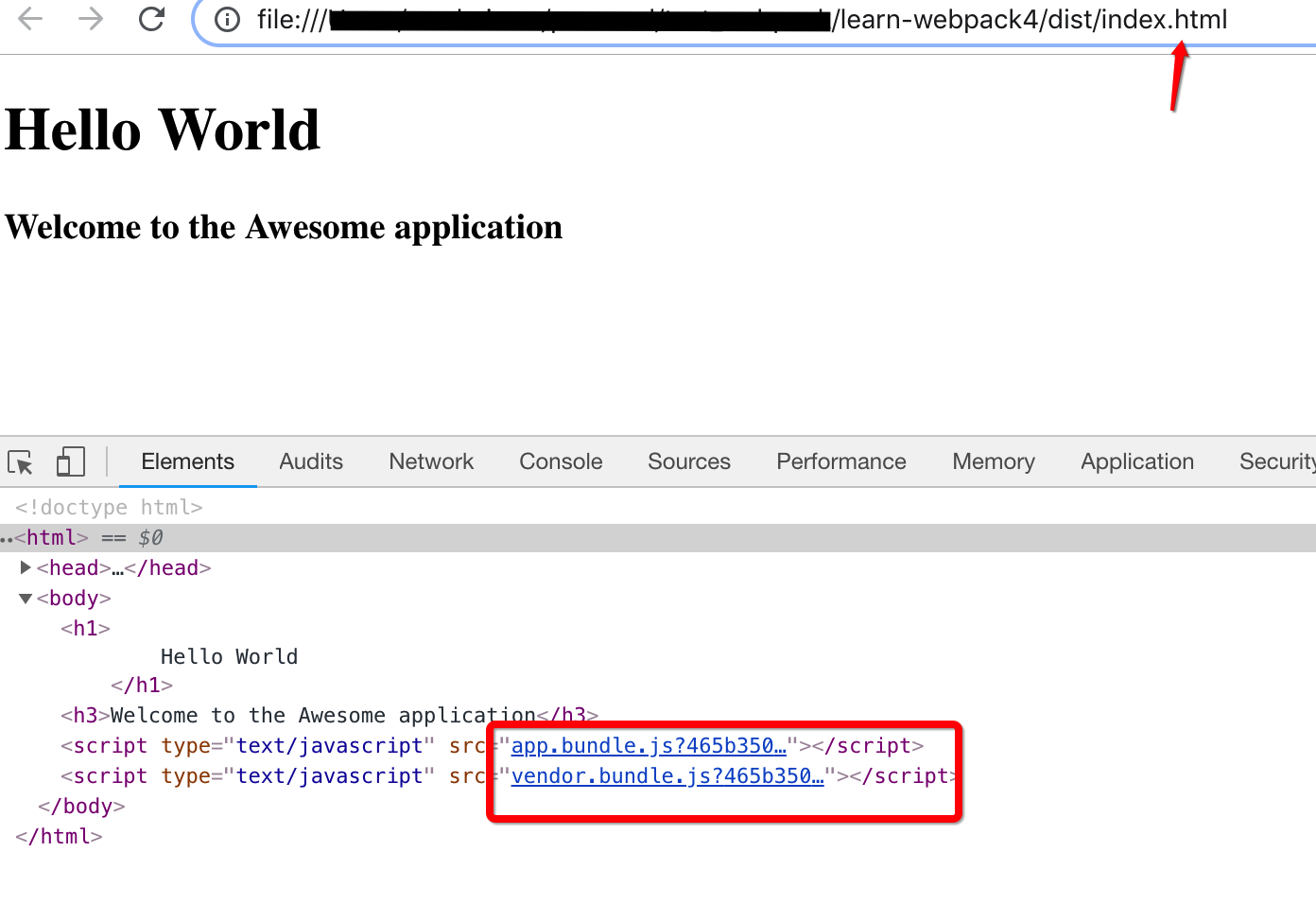The width and height of the screenshot is (1316, 904).
Task: Open the Performance tab
Action: (x=841, y=461)
